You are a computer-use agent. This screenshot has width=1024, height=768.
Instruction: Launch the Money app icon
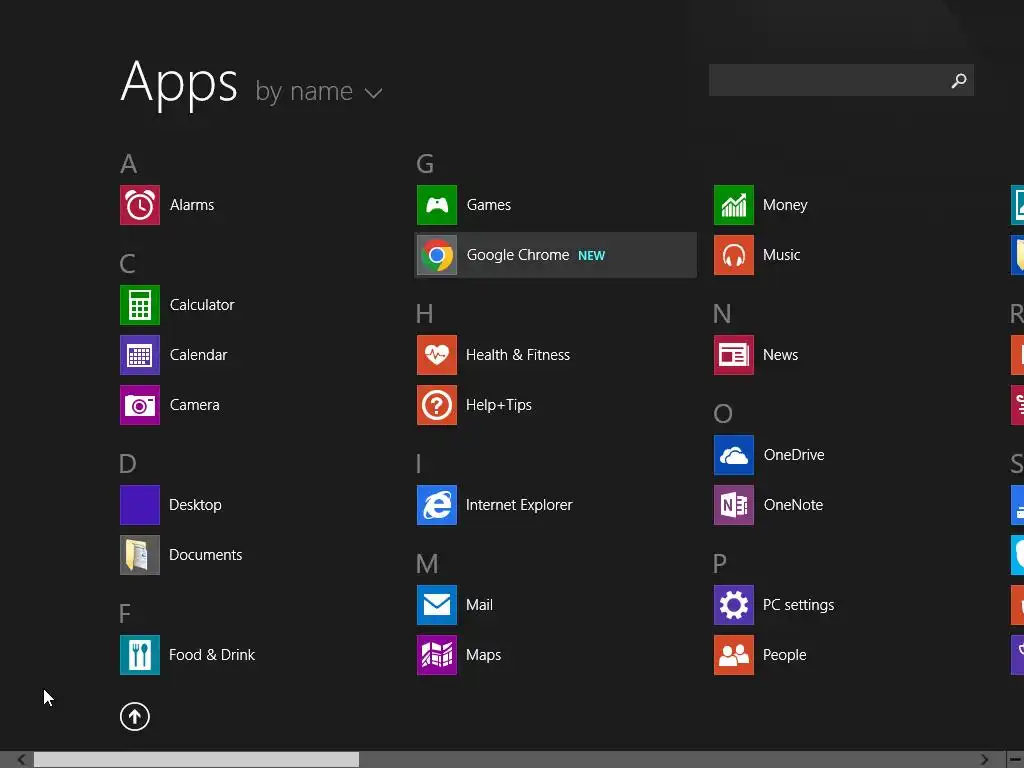tap(734, 205)
